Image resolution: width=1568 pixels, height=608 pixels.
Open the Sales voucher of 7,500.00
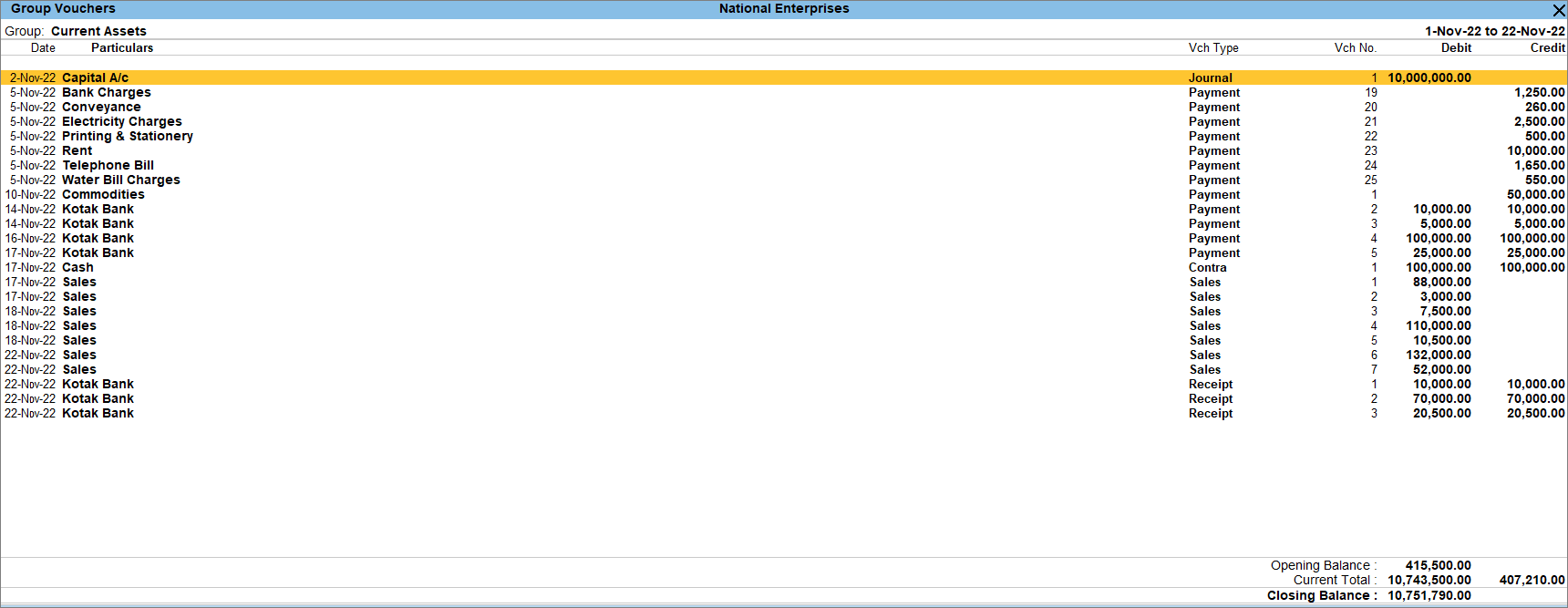pos(784,311)
